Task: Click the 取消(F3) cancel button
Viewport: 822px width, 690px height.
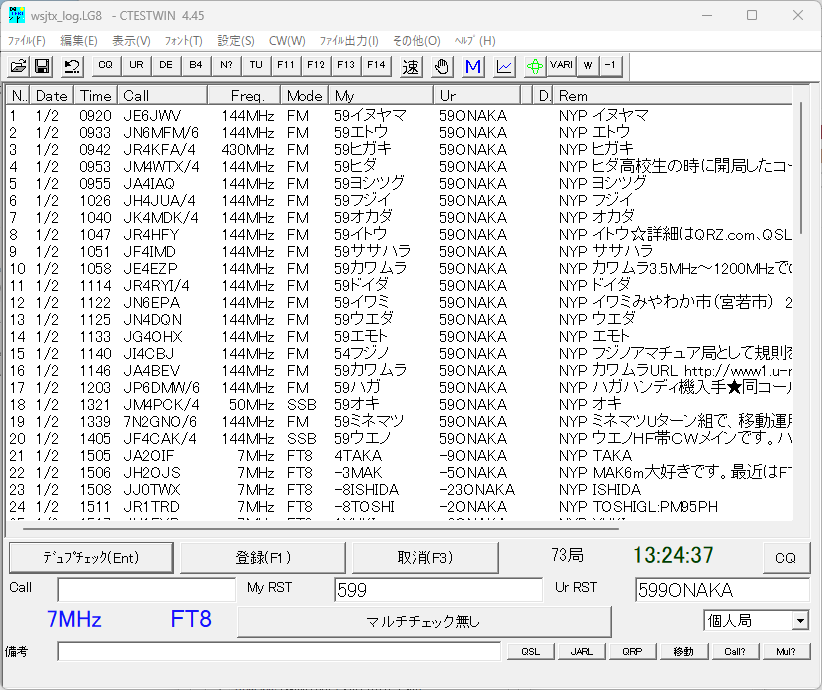Action: click(425, 557)
